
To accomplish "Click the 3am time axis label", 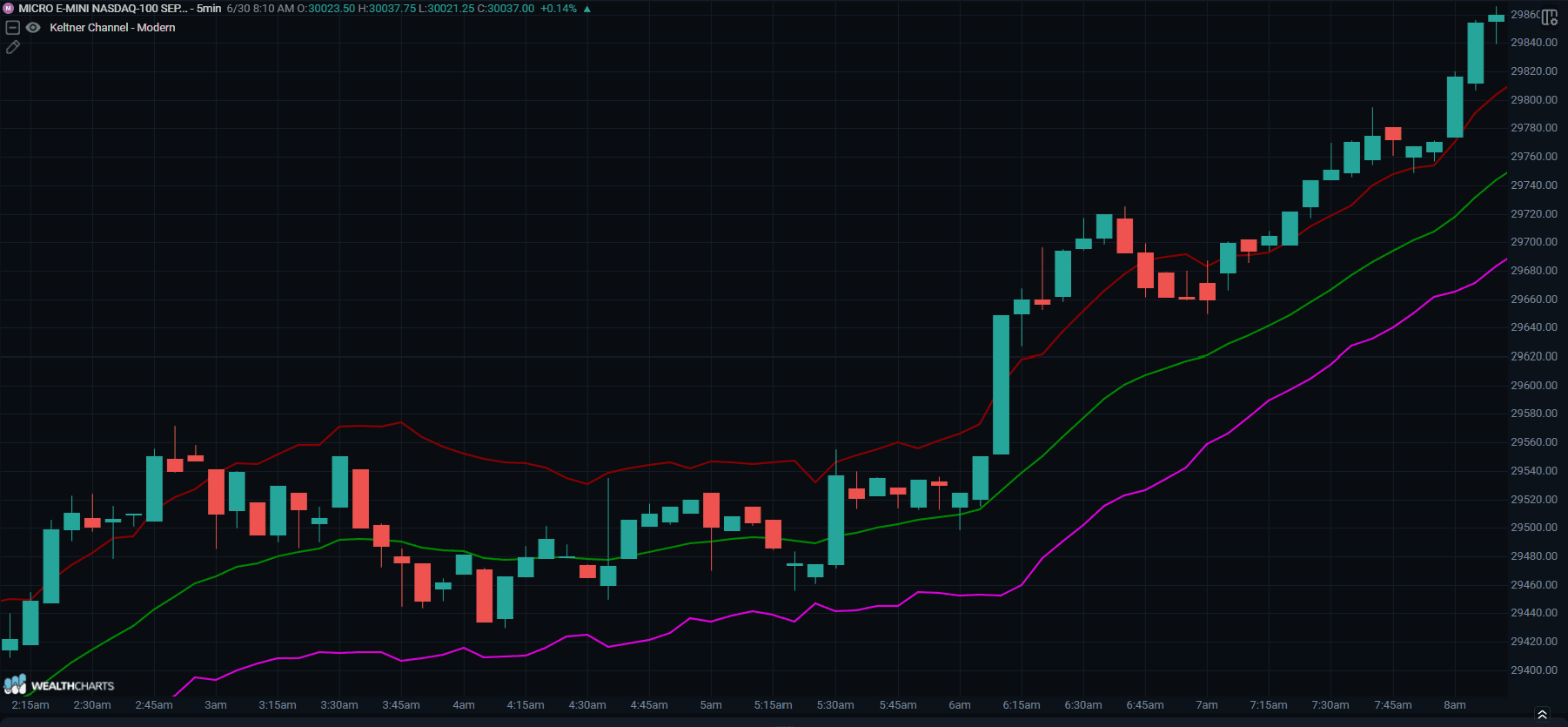I will tap(216, 705).
